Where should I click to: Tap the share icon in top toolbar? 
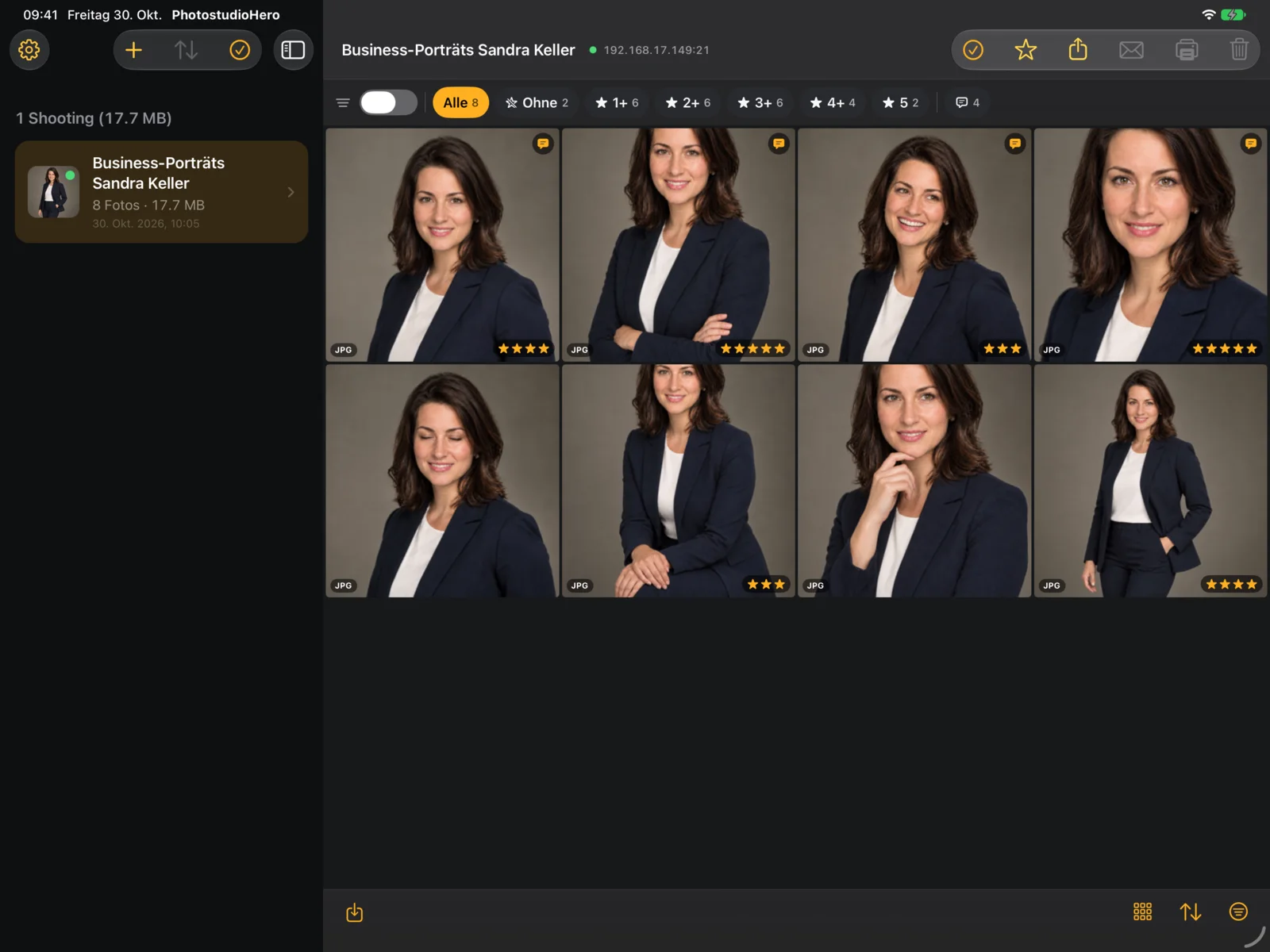(x=1078, y=49)
